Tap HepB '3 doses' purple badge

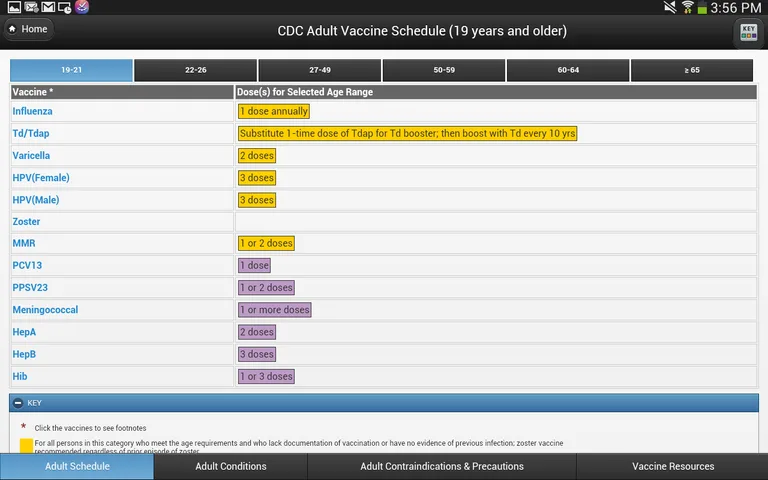click(x=257, y=354)
